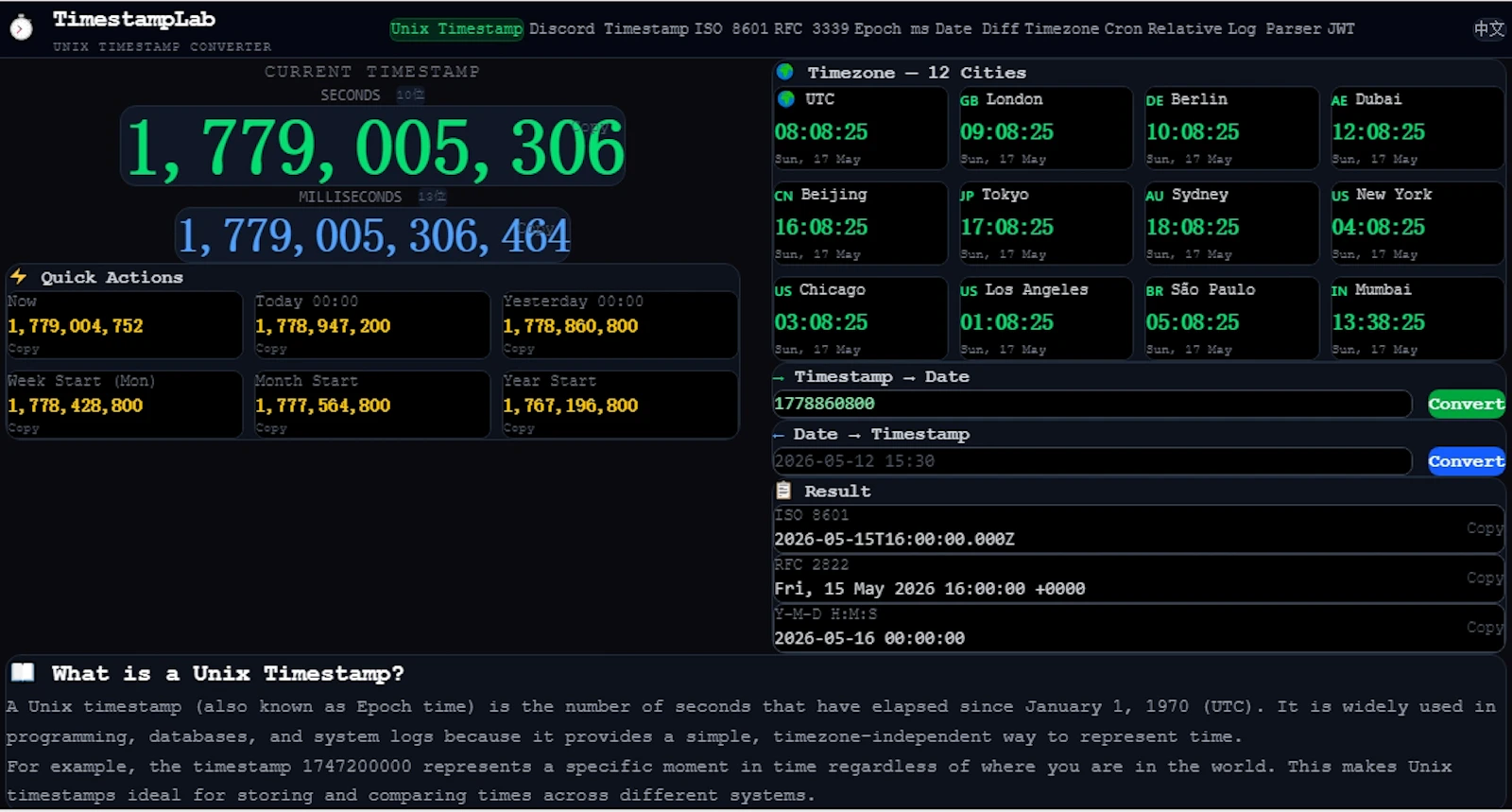This screenshot has width=1512, height=812.
Task: Click the blue Convert button
Action: pos(1467,461)
